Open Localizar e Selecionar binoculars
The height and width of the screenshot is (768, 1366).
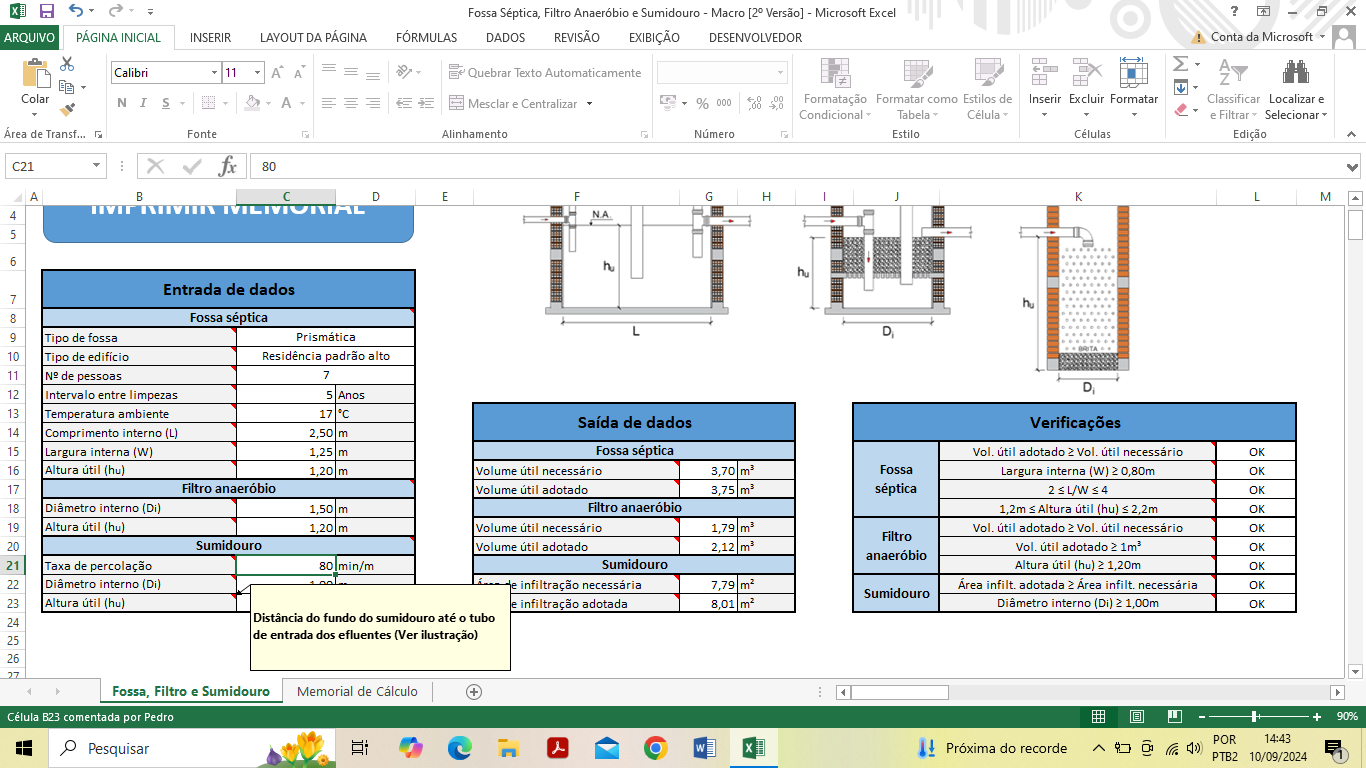pyautogui.click(x=1296, y=76)
